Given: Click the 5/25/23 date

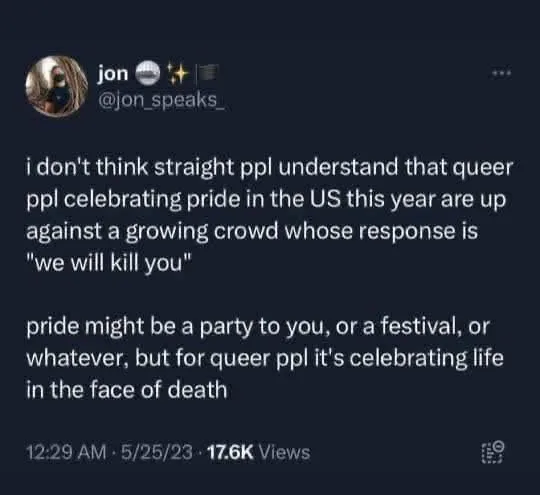Looking at the screenshot, I should (x=157, y=452).
